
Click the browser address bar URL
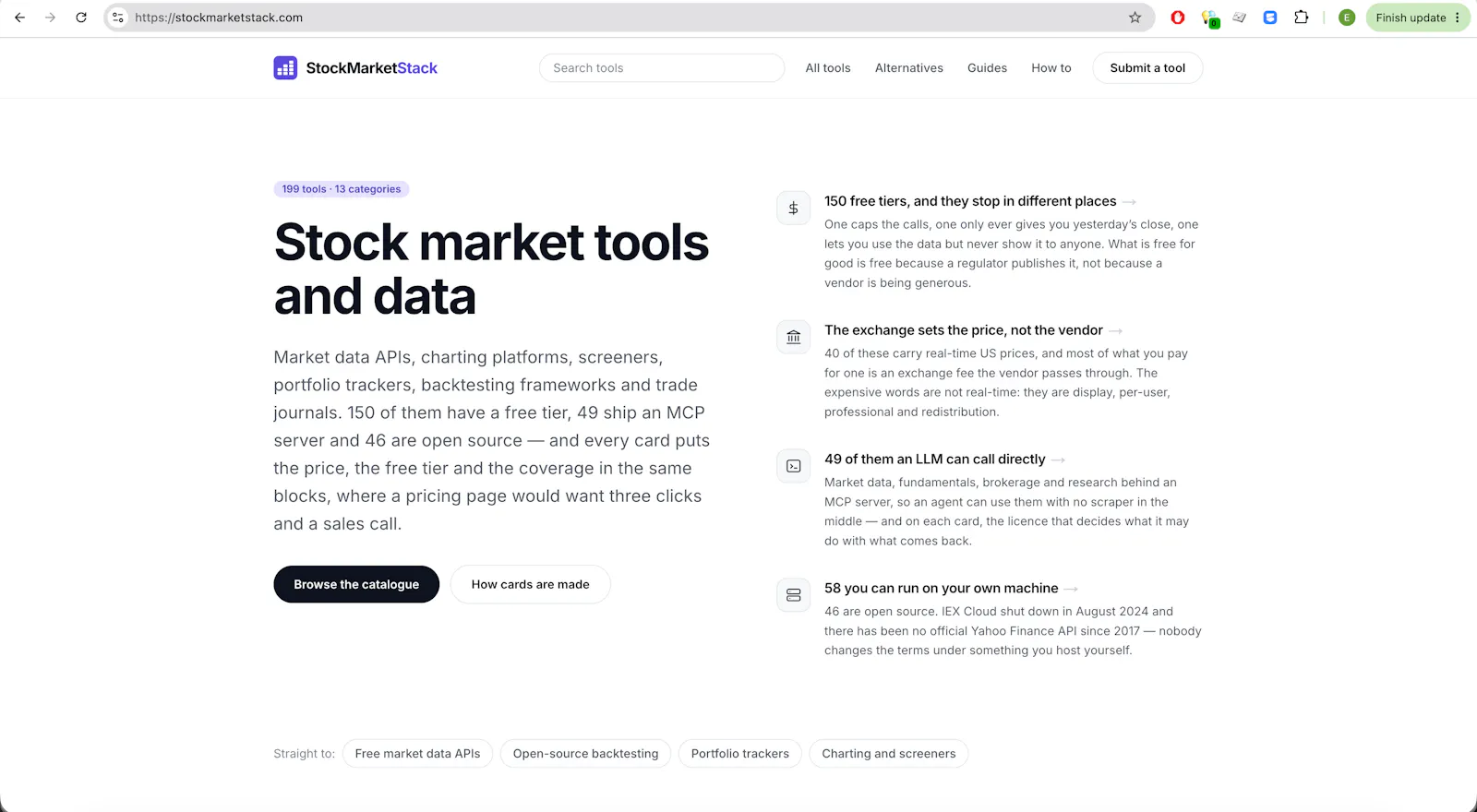pyautogui.click(x=219, y=18)
